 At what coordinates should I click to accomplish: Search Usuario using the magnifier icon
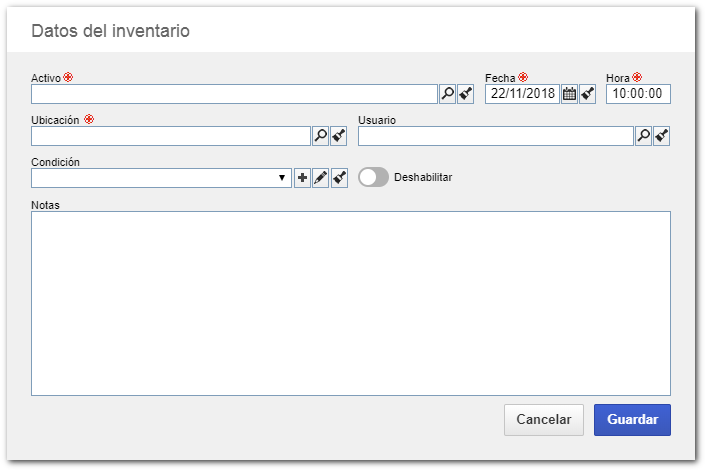[643, 136]
